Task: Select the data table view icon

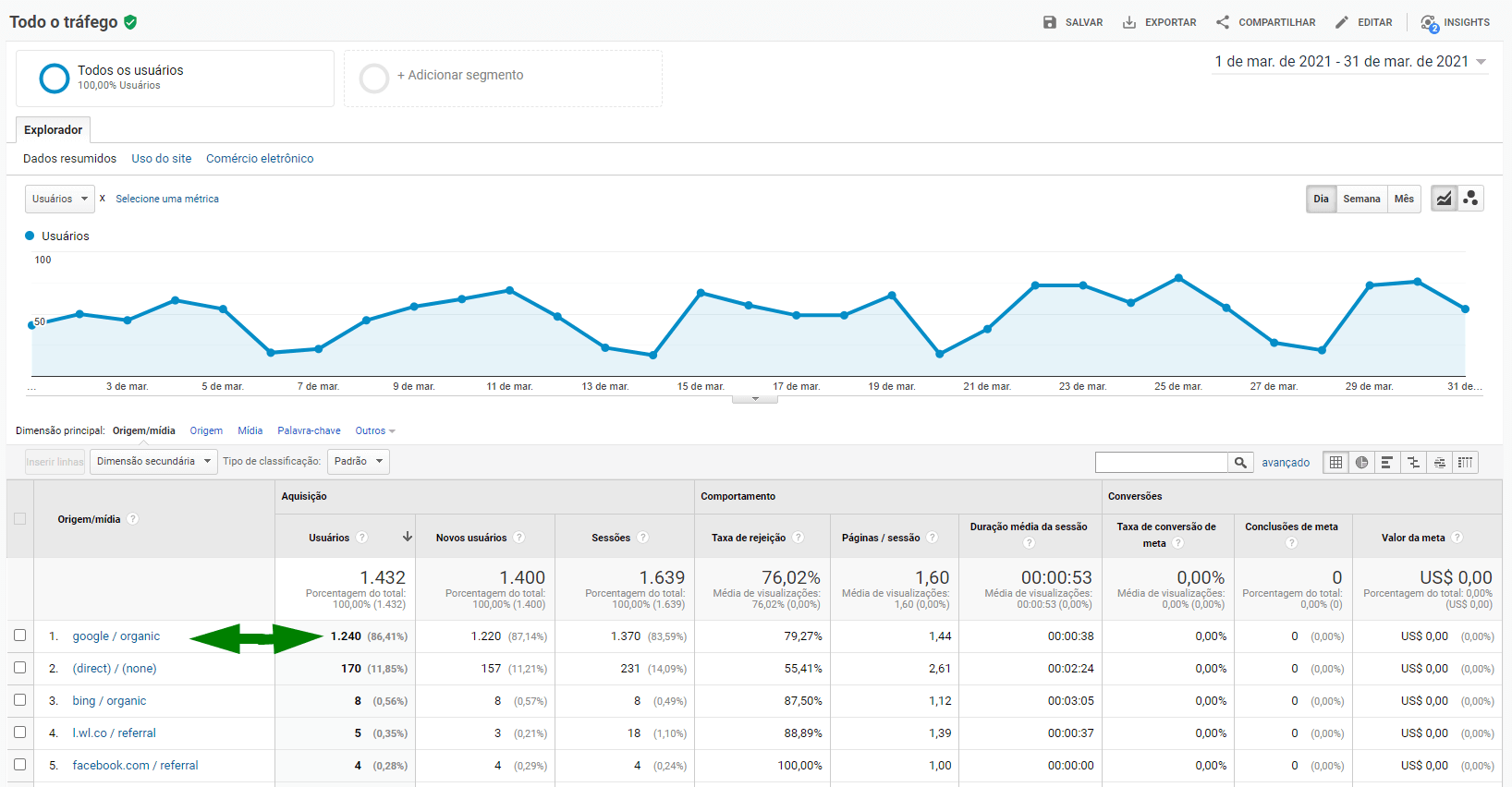Action: [1335, 463]
